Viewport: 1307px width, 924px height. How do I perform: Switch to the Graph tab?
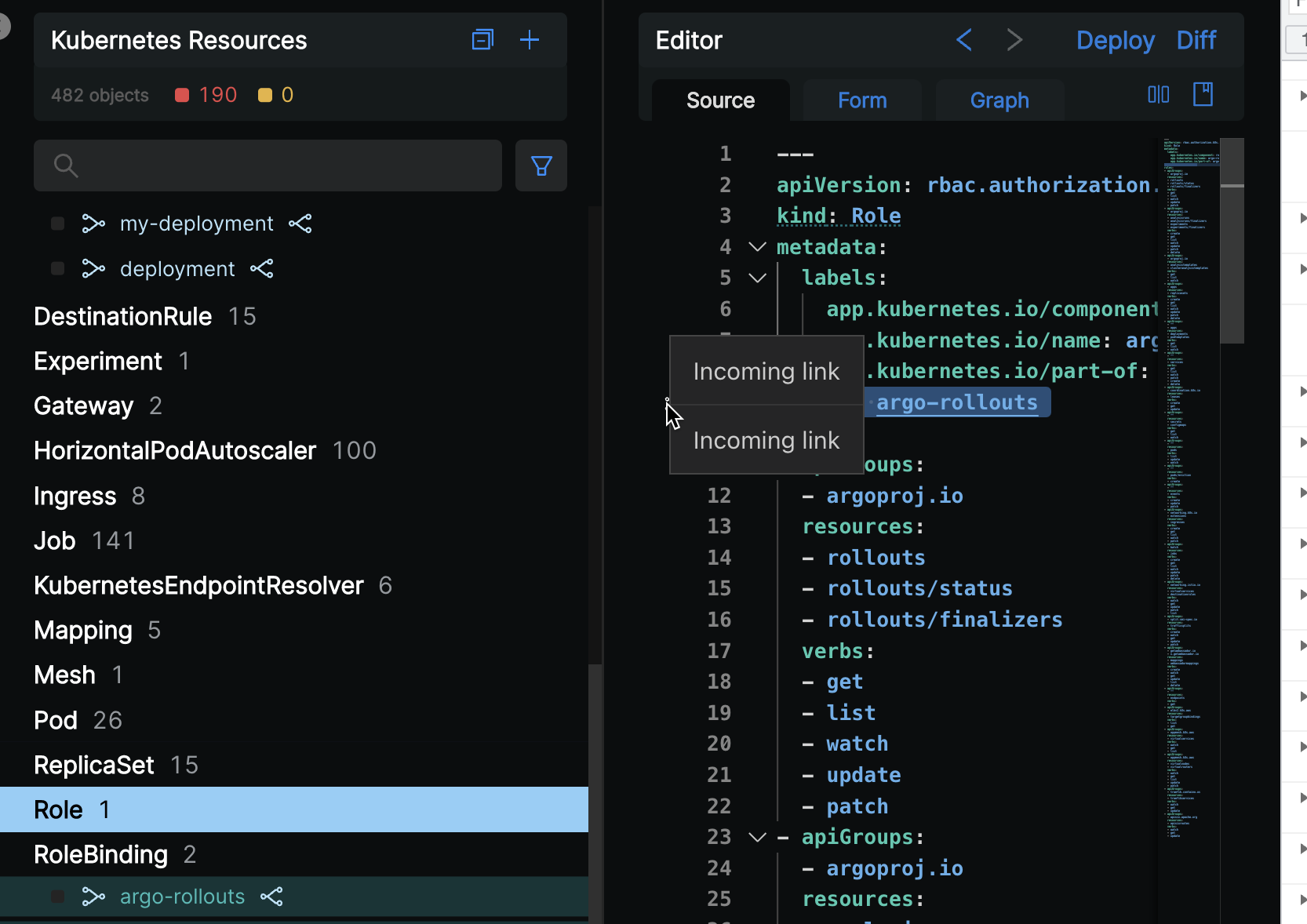999,100
